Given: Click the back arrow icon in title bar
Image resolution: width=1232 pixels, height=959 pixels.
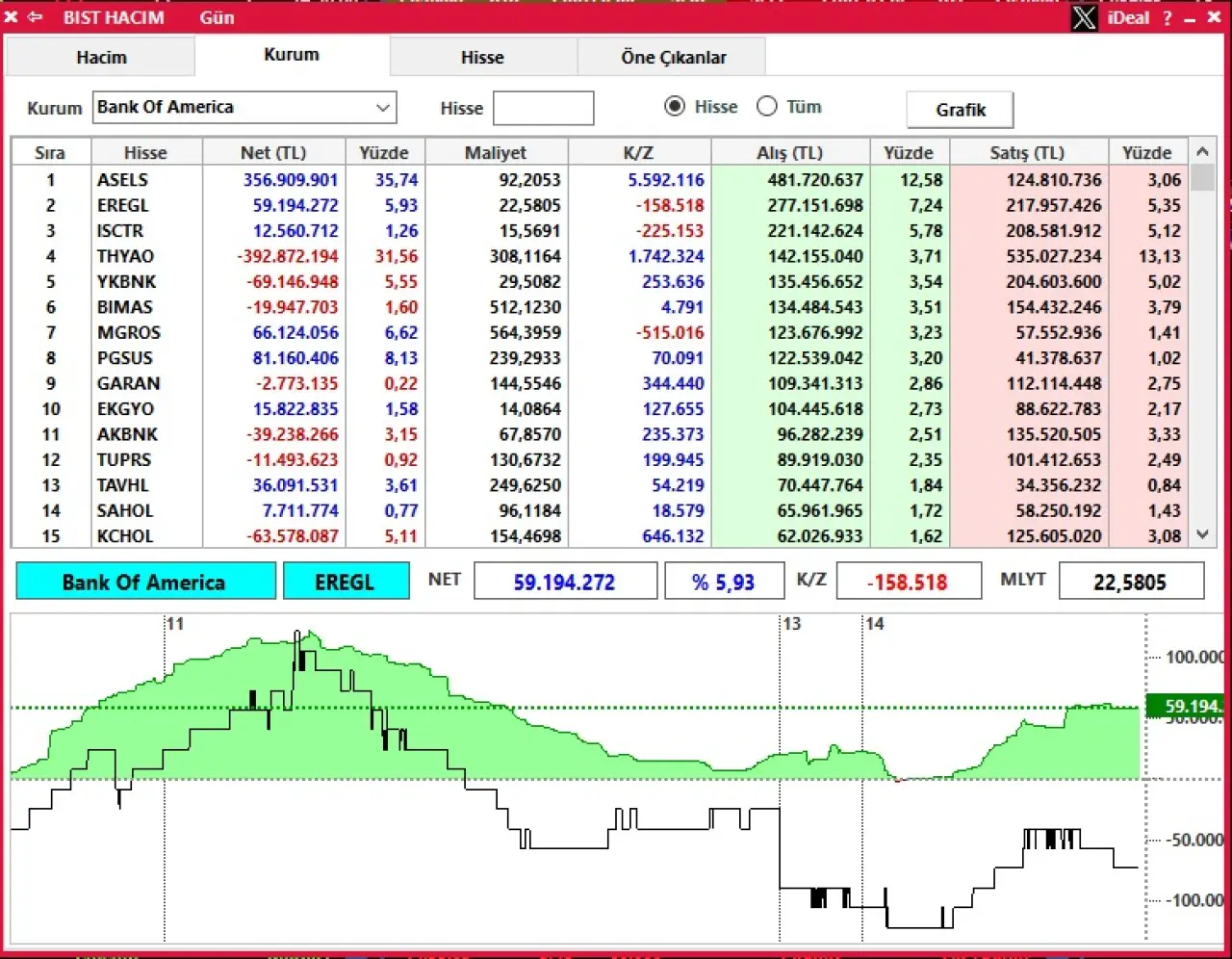Looking at the screenshot, I should click(x=35, y=17).
